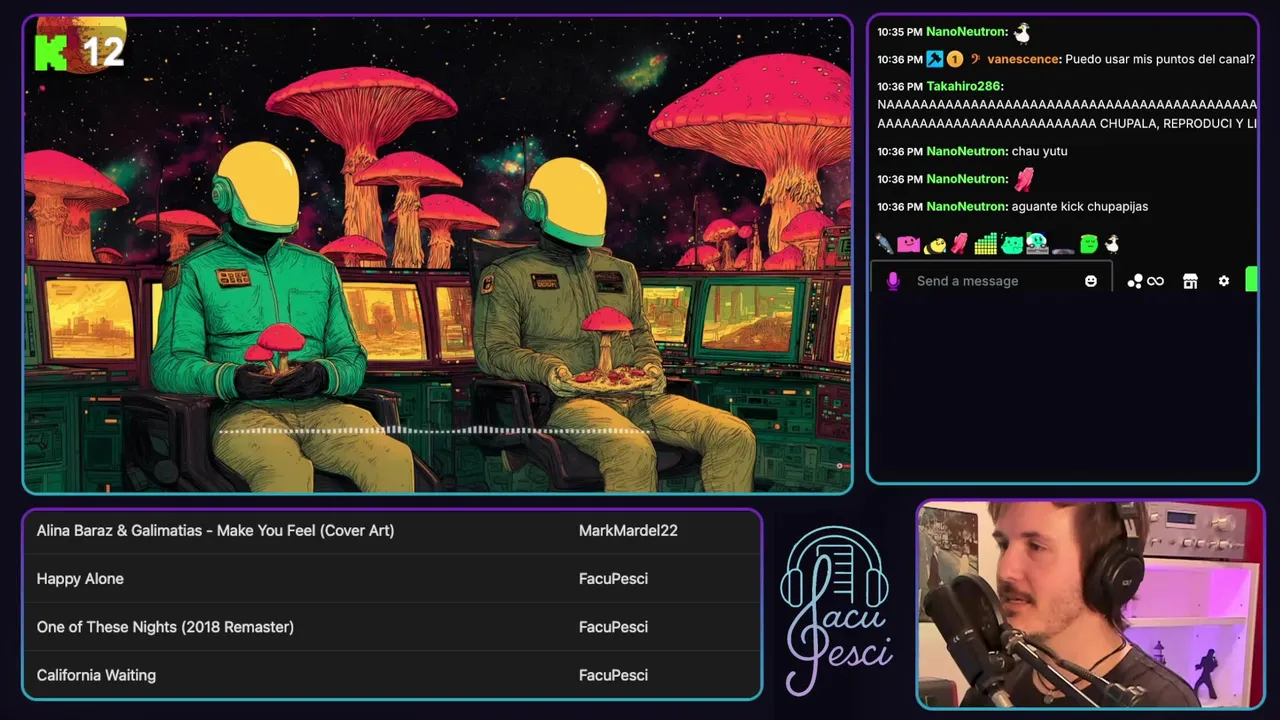Image resolution: width=1280 pixels, height=720 pixels.
Task: Click the teal cat emote
Action: point(1012,244)
